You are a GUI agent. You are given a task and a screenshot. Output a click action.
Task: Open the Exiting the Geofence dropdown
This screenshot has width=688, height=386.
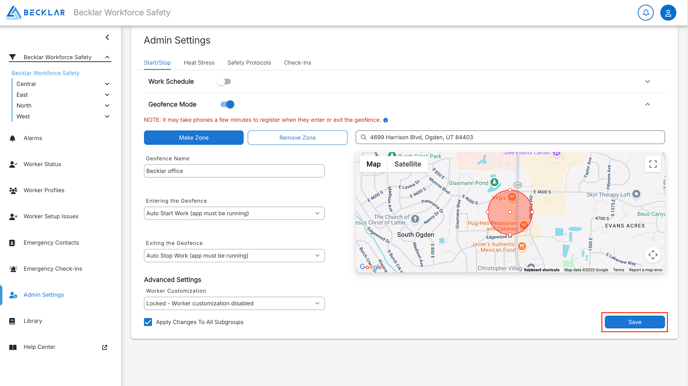point(234,256)
